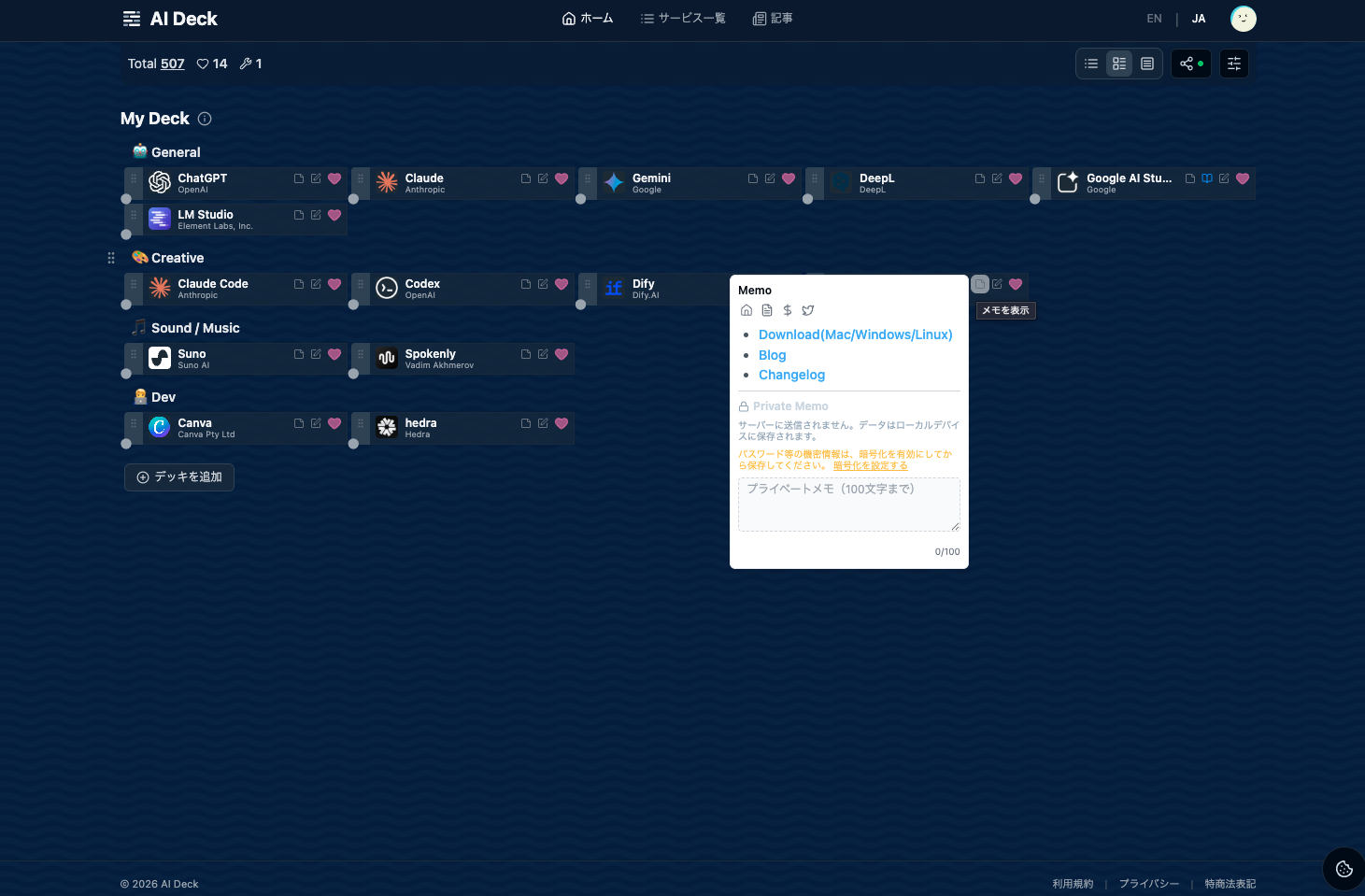1365x896 pixels.
Task: Open the deck settings sliders icon
Action: (x=1234, y=64)
